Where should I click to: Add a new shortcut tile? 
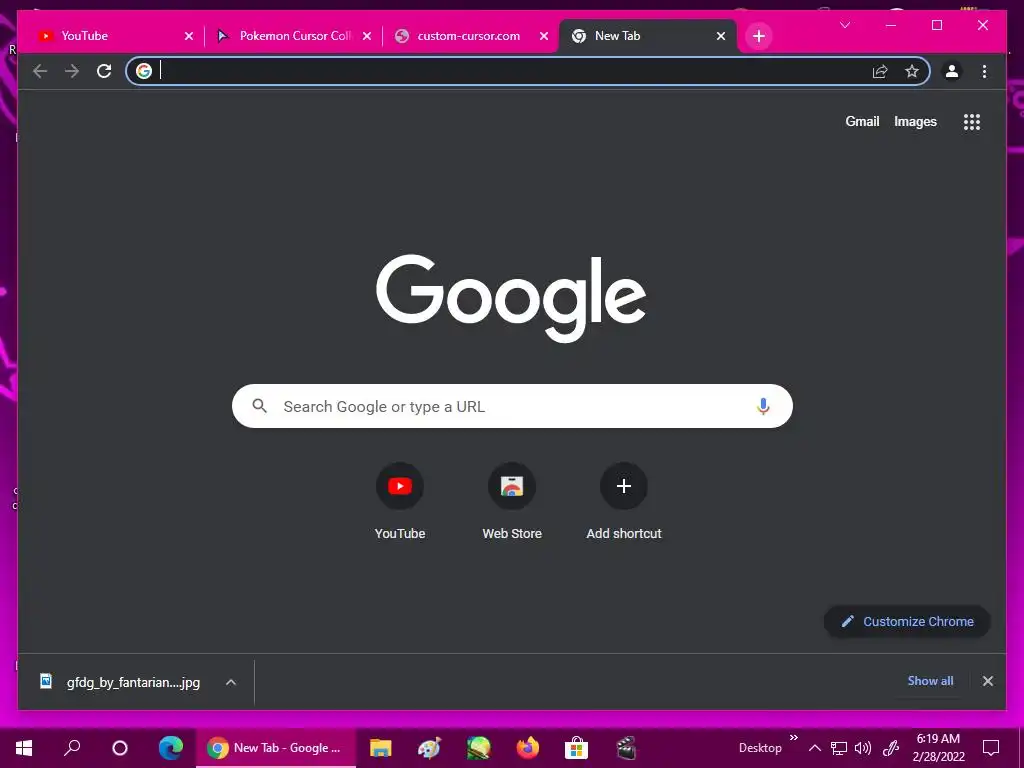click(624, 501)
